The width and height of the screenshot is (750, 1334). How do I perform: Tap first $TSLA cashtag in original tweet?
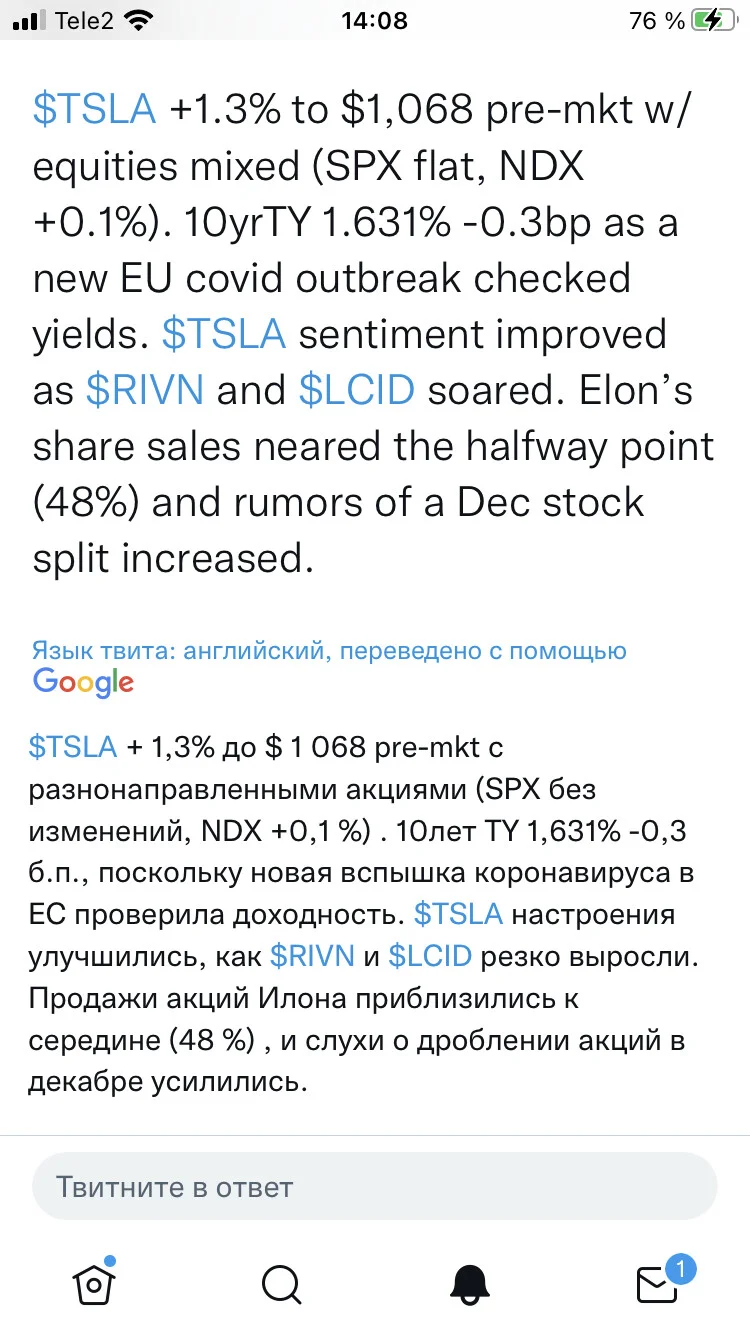coord(95,110)
